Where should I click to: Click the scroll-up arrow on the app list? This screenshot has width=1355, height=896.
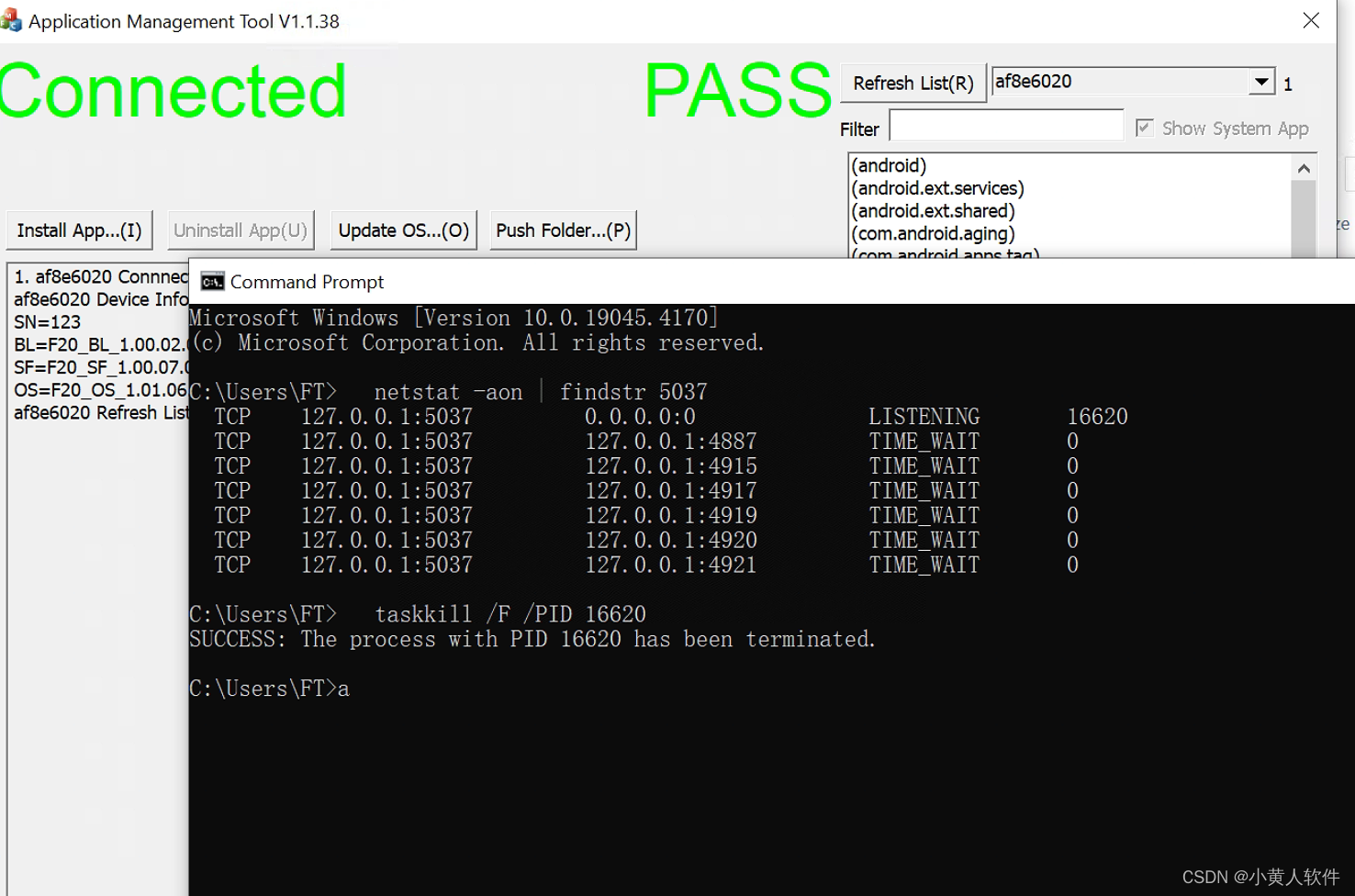point(1305,168)
